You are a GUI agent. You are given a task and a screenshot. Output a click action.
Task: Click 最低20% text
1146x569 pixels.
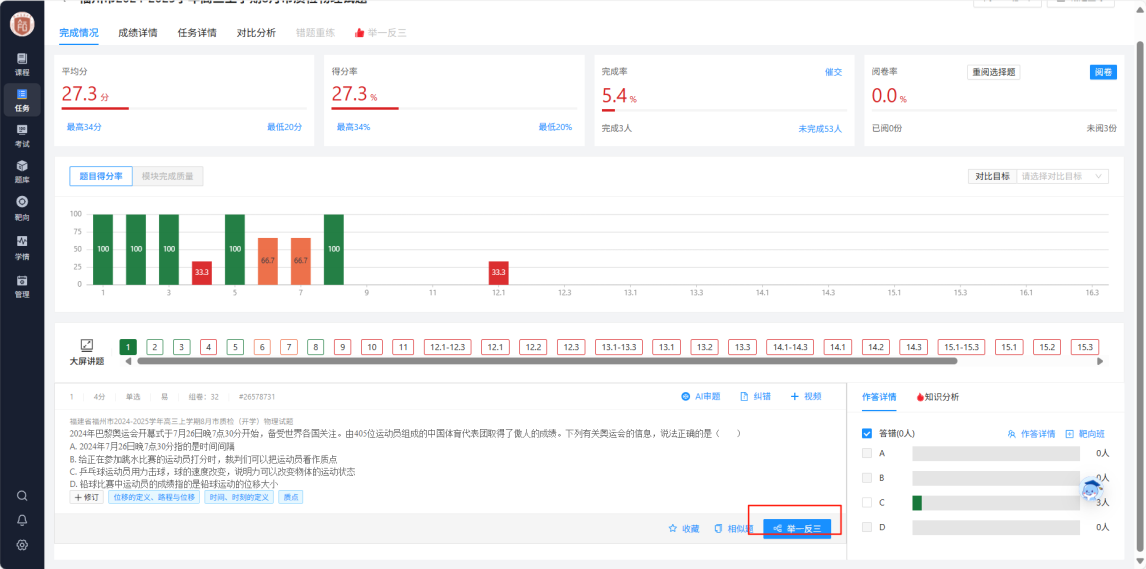pos(555,127)
